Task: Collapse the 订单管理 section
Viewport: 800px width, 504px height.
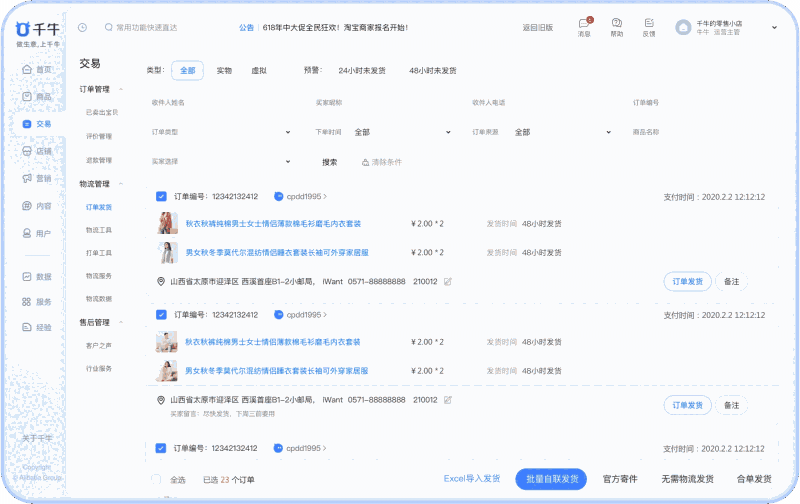Action: pos(121,89)
